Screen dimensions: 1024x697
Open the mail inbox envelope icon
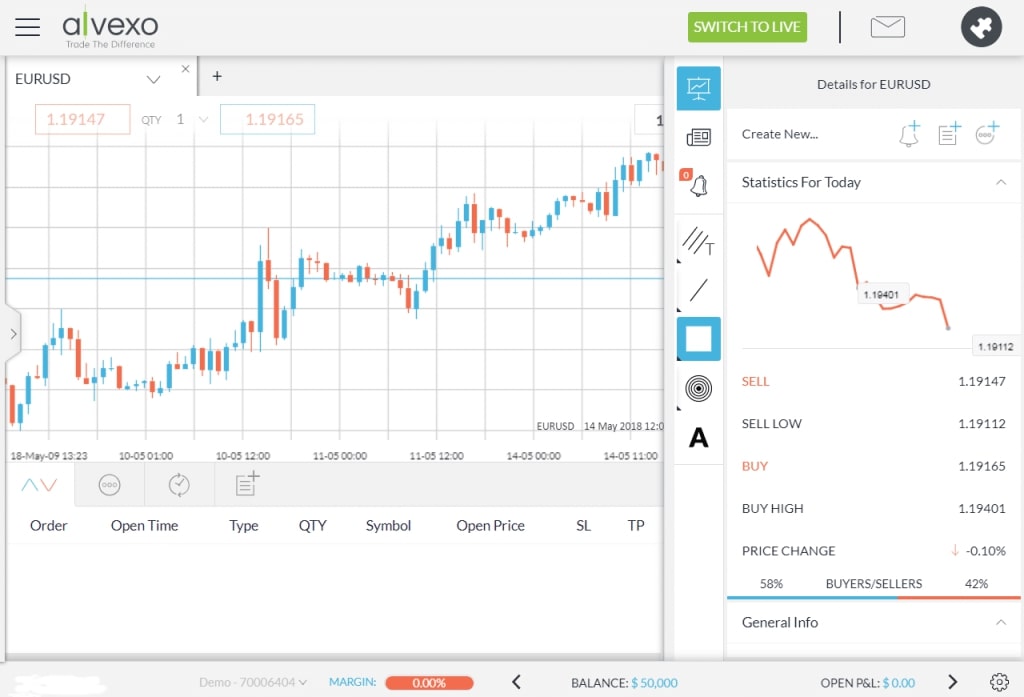887,27
